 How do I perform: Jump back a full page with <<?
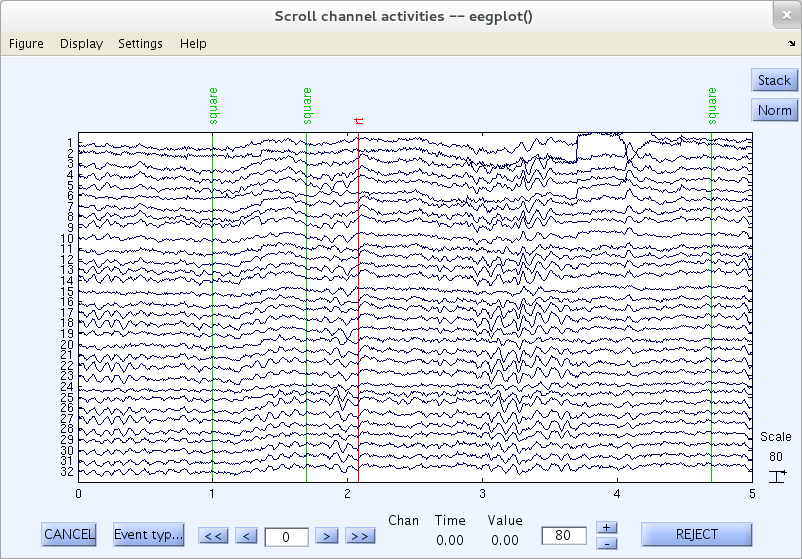click(213, 536)
